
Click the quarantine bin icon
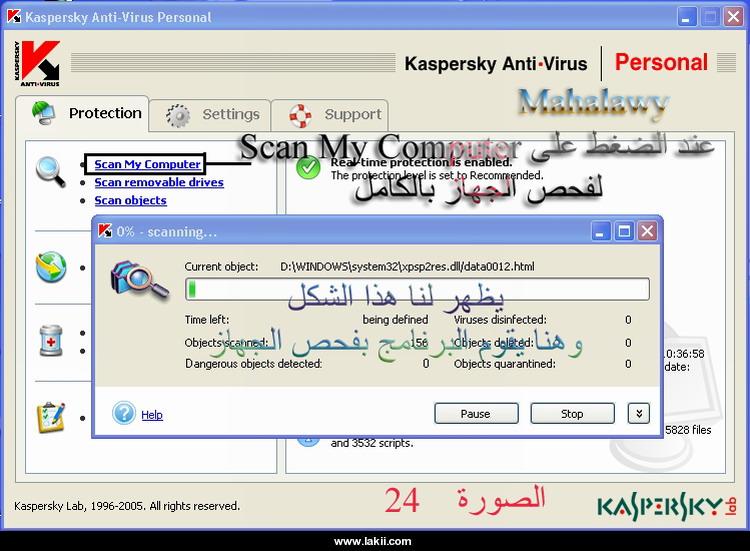tap(51, 340)
